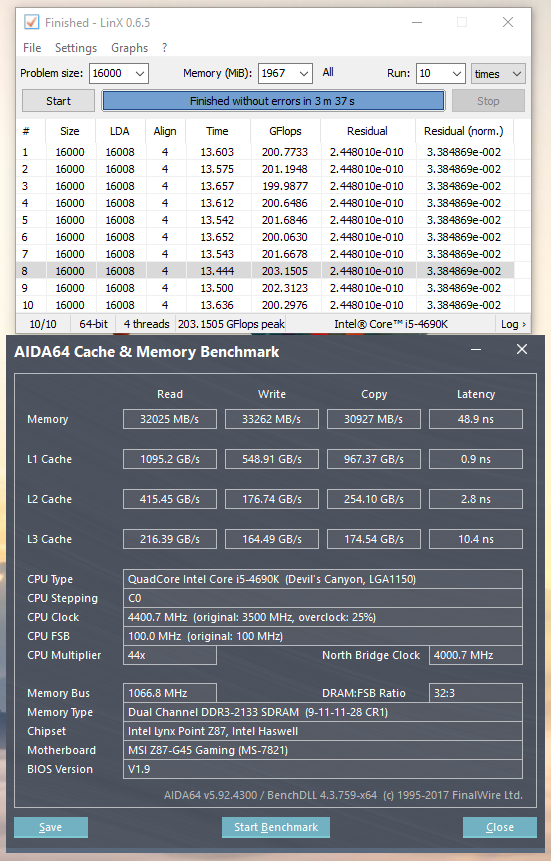
Task: Click the Start button in LinX
Action: click(x=58, y=101)
